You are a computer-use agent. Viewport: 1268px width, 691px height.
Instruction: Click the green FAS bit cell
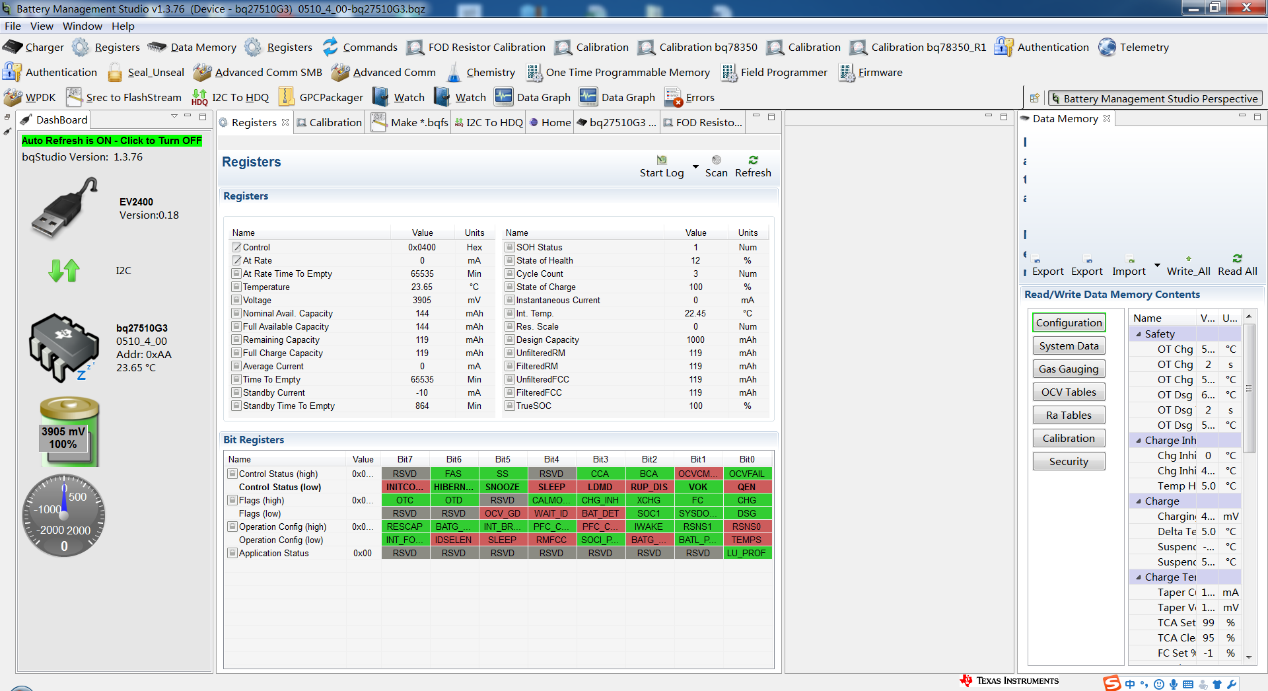click(453, 473)
